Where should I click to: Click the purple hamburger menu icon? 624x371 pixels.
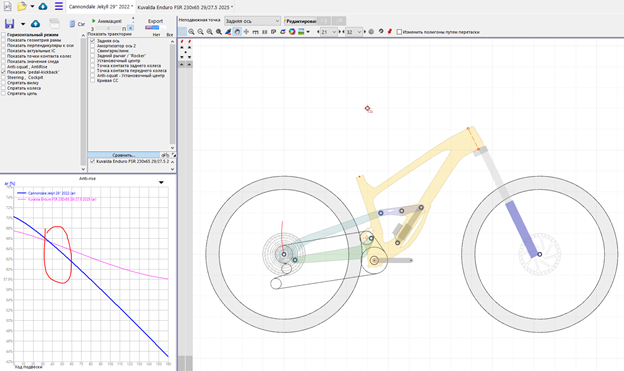58,6
